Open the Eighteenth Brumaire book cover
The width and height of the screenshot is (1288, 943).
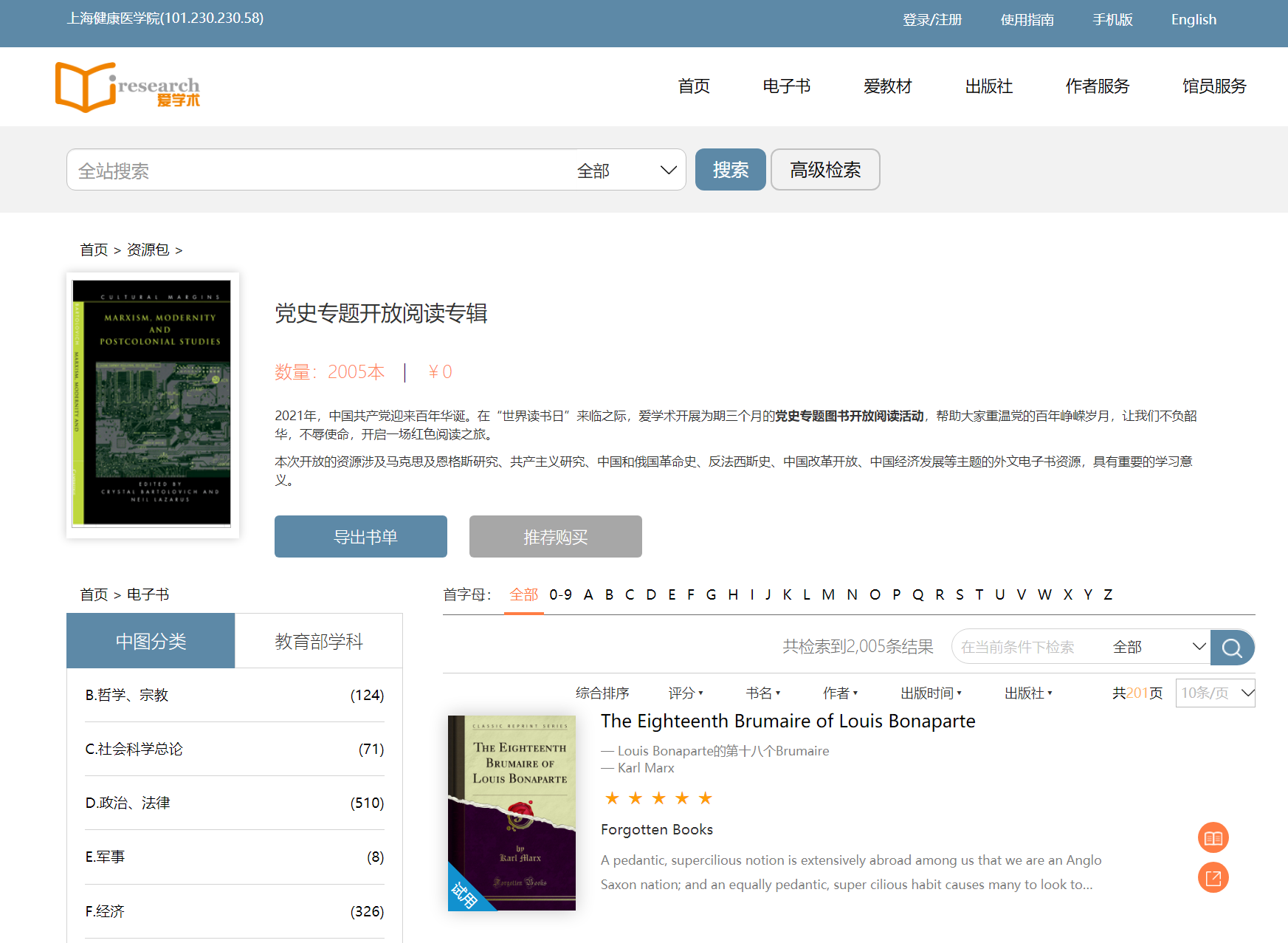pyautogui.click(x=512, y=812)
